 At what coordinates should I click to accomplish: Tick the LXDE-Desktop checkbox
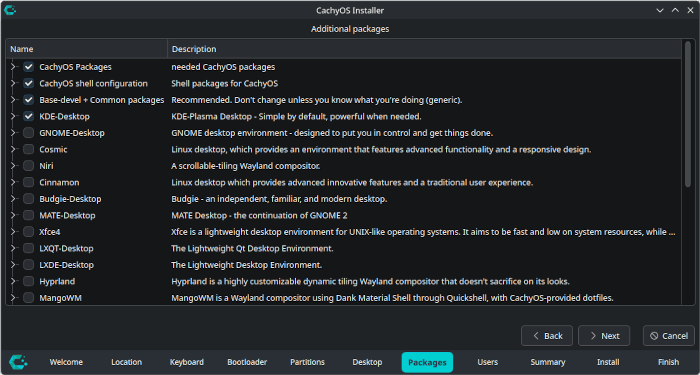tap(29, 265)
